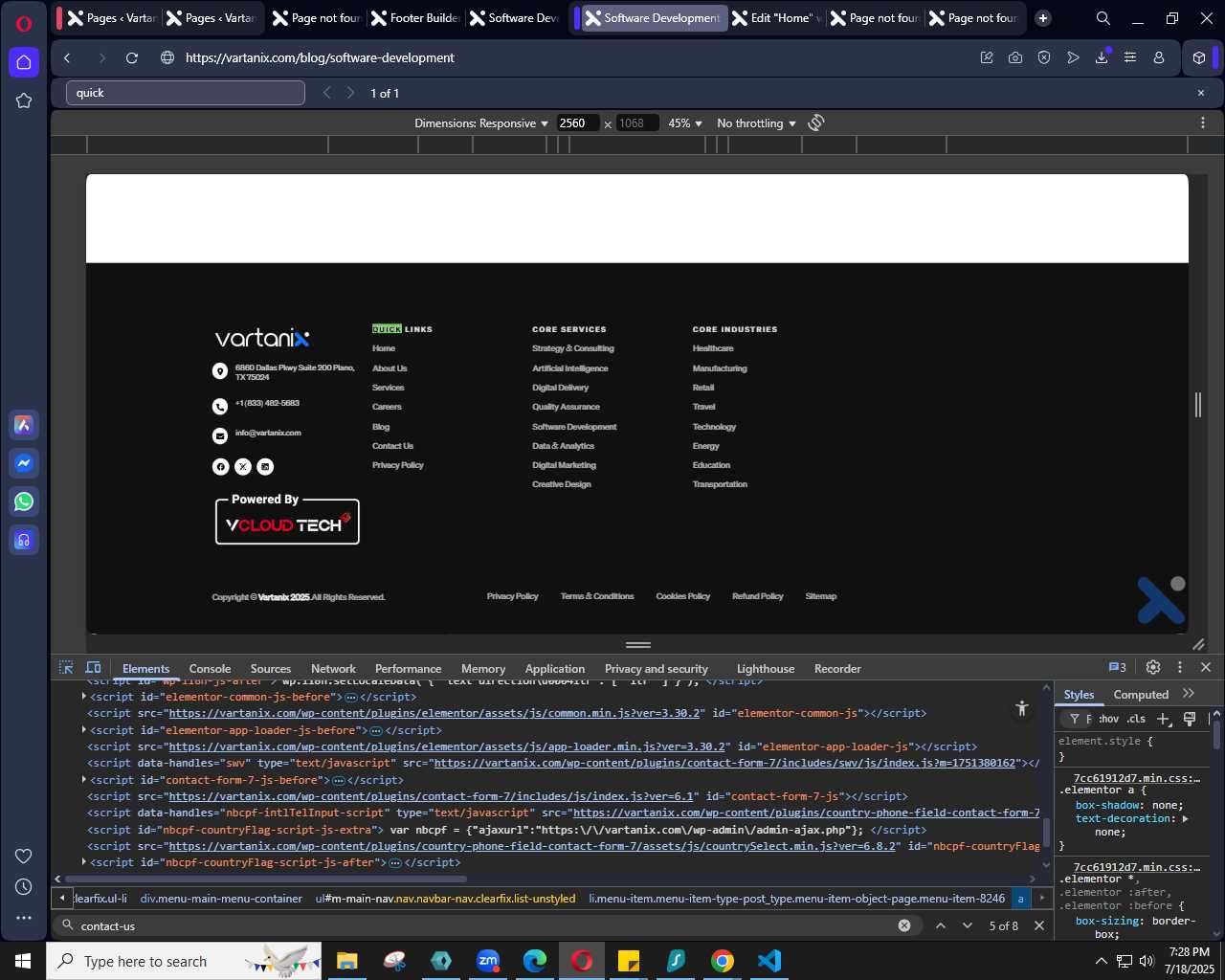
Task: Switch to Network panel tab
Action: click(333, 669)
